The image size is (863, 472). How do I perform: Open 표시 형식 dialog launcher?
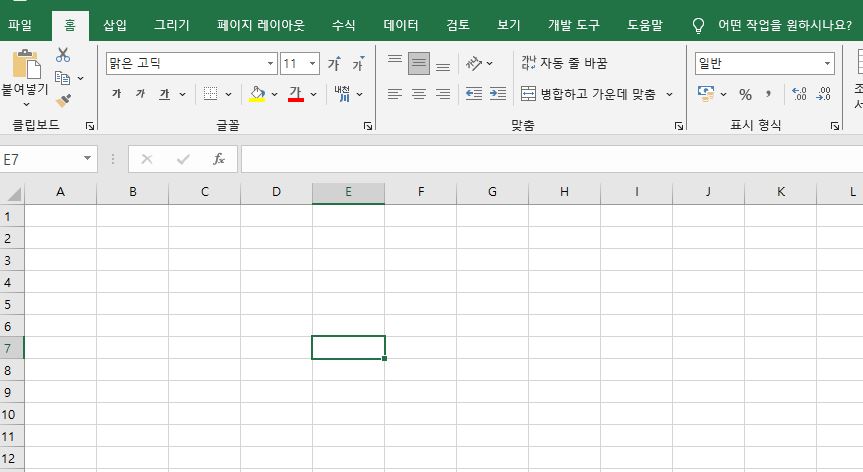[835, 126]
